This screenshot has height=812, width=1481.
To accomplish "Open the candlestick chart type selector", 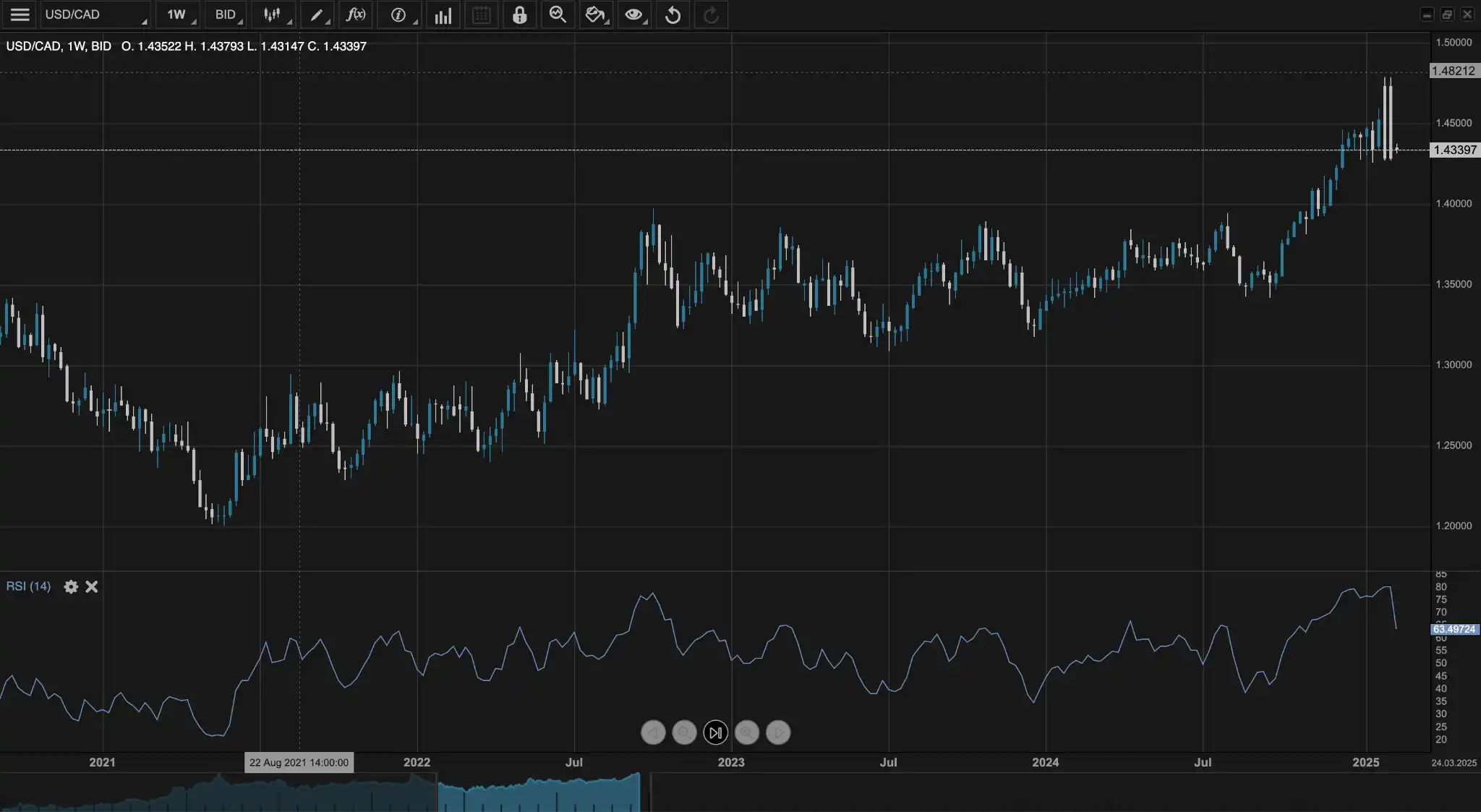I will coord(273,14).
